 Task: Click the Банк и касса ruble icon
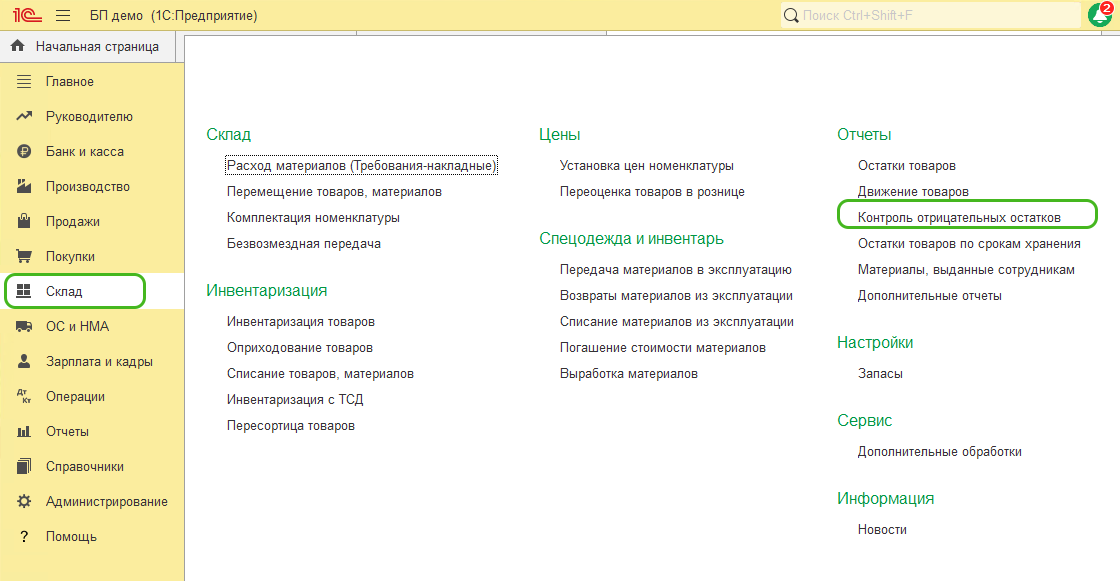pos(25,152)
